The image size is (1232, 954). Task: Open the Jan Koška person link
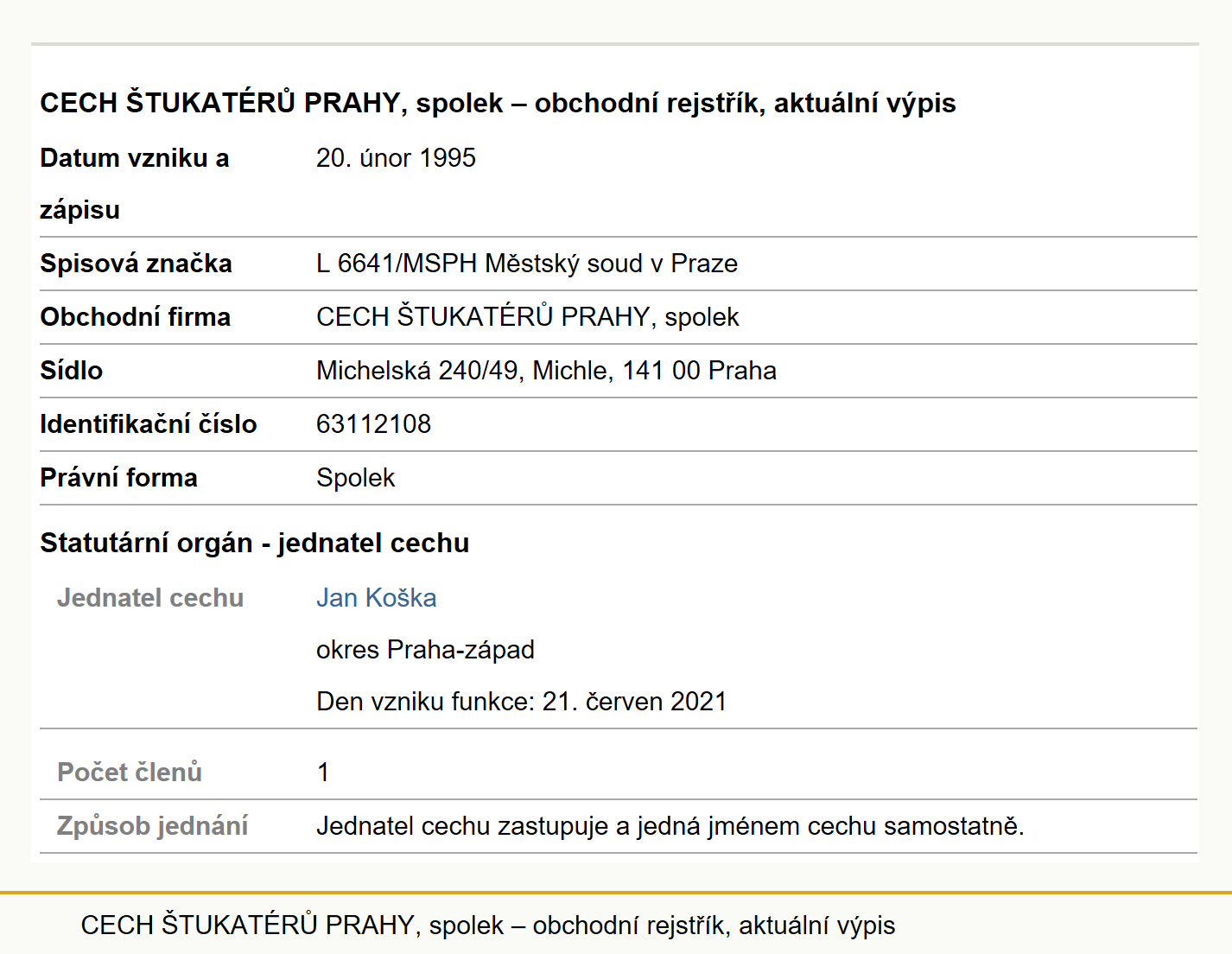click(x=376, y=598)
